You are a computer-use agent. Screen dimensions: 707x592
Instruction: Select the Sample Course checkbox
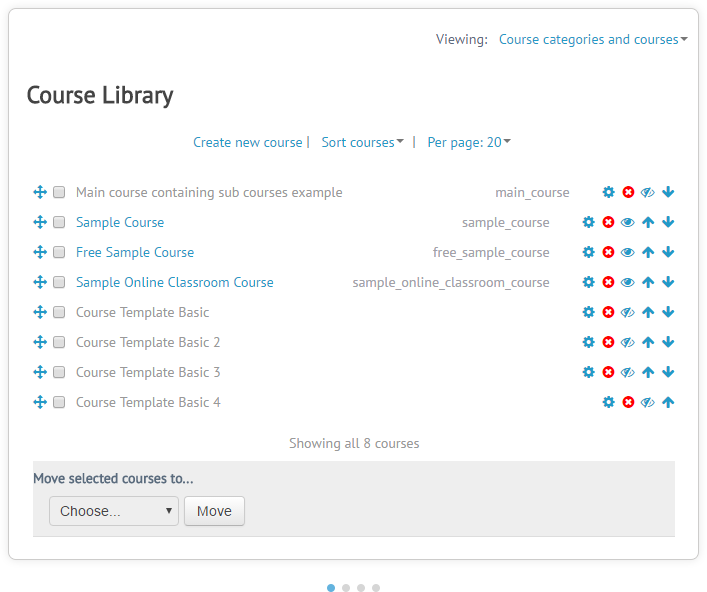point(59,222)
